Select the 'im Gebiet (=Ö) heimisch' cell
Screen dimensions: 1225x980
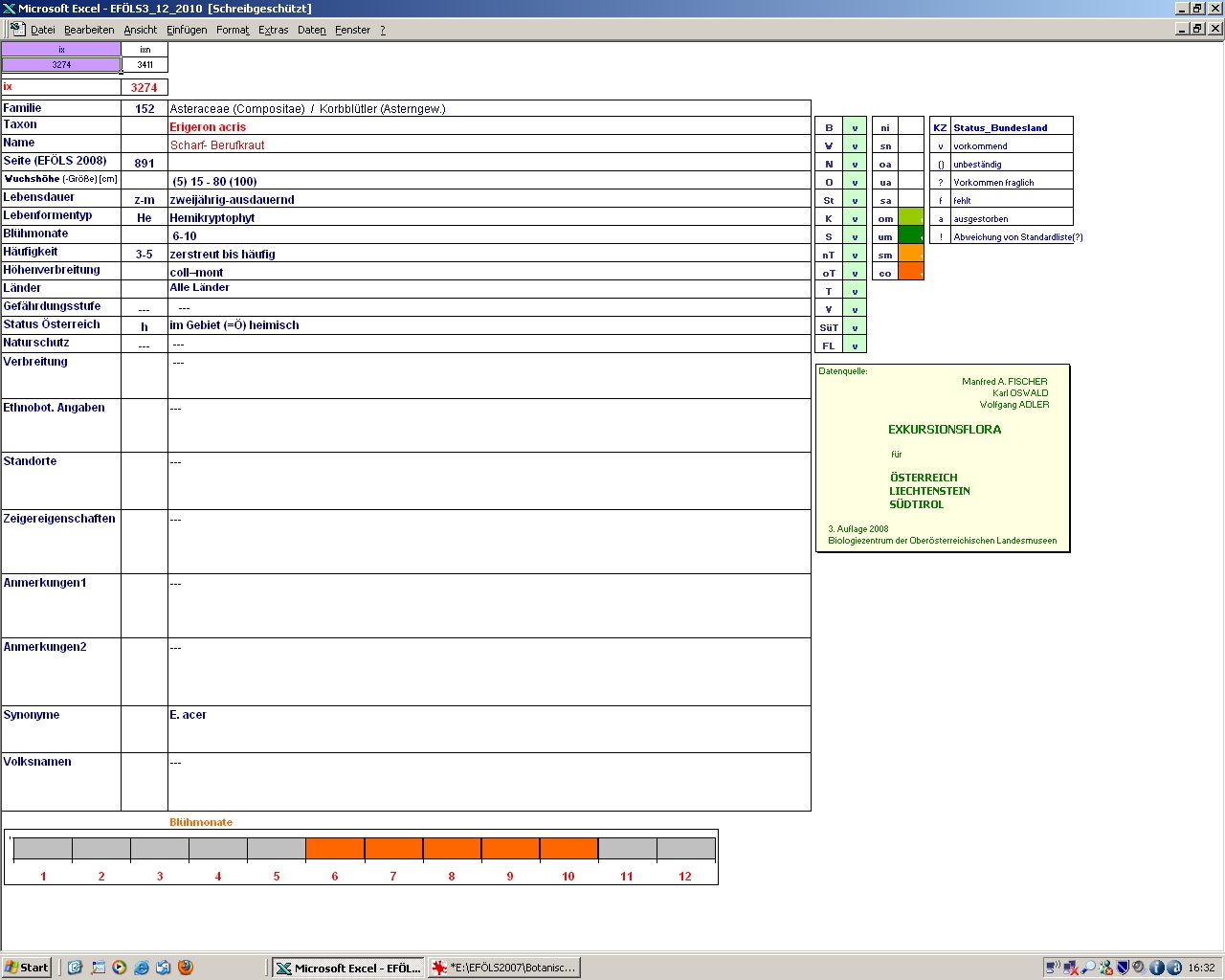489,325
